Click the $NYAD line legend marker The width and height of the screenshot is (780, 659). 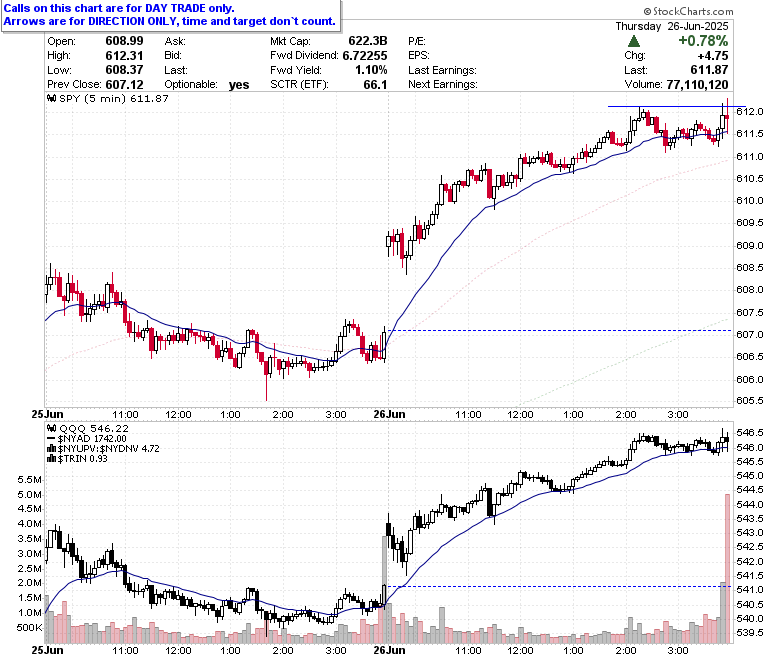(x=51, y=439)
